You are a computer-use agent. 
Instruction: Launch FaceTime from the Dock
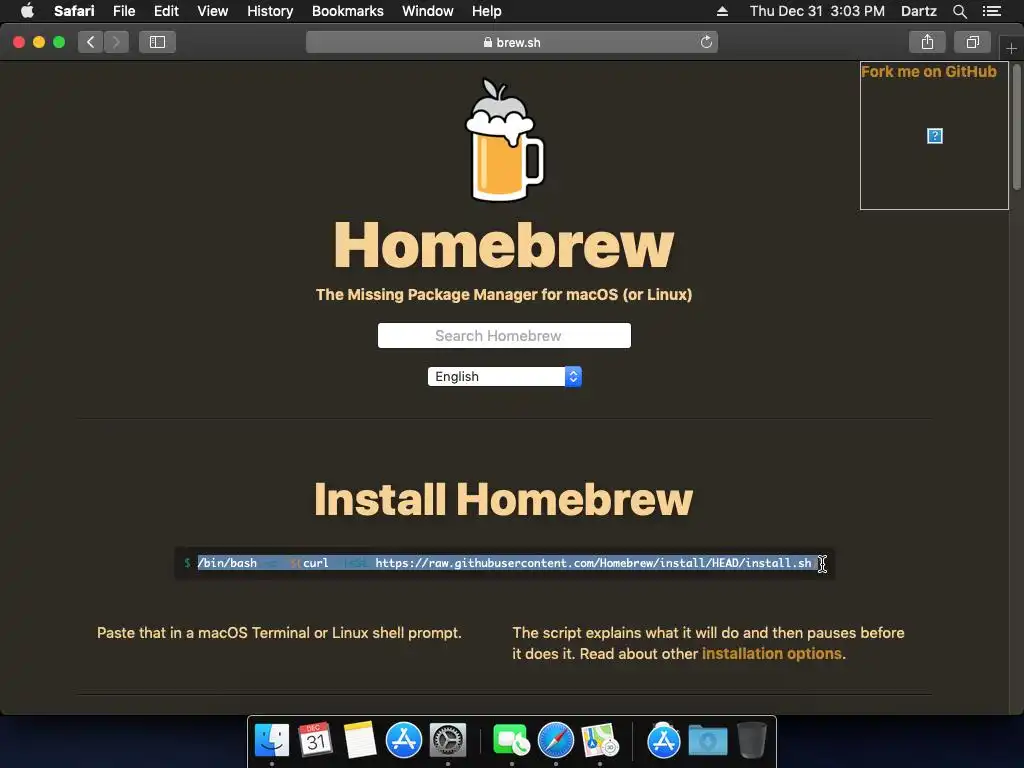tap(511, 741)
